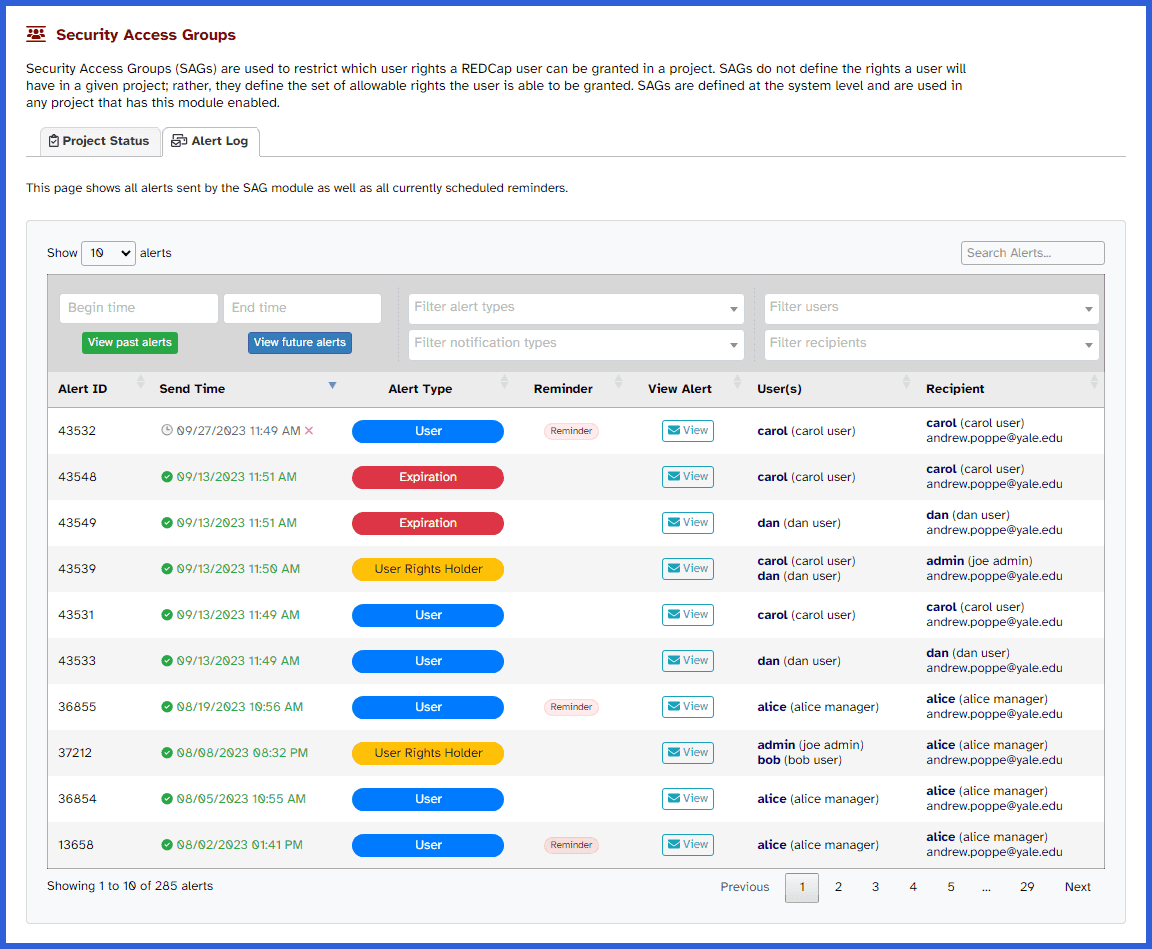Click the Reminder tag on alert 43532
1152x949 pixels.
[x=571, y=431]
